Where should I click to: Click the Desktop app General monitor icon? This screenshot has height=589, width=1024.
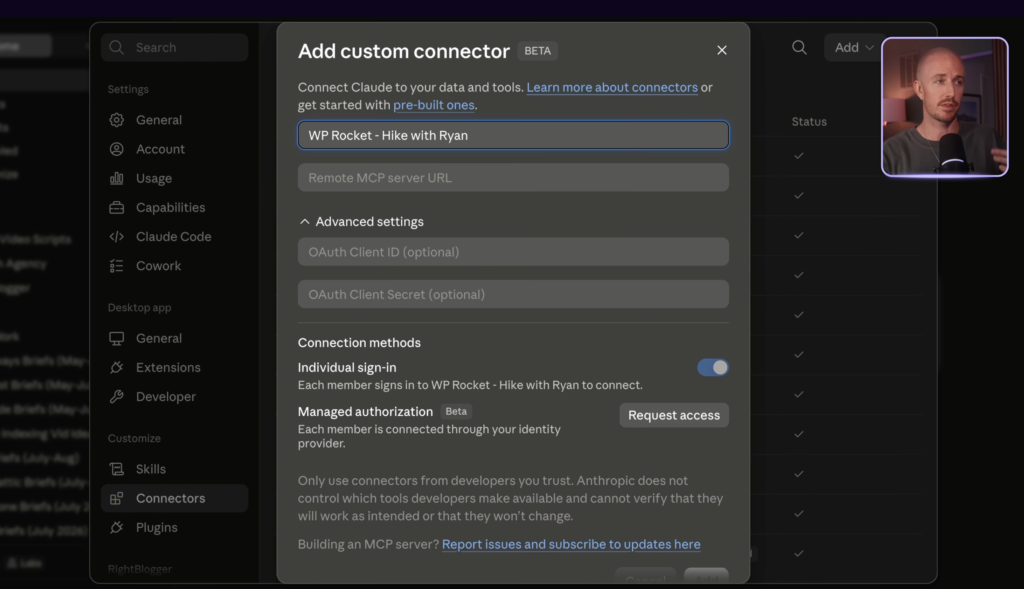[x=117, y=338]
